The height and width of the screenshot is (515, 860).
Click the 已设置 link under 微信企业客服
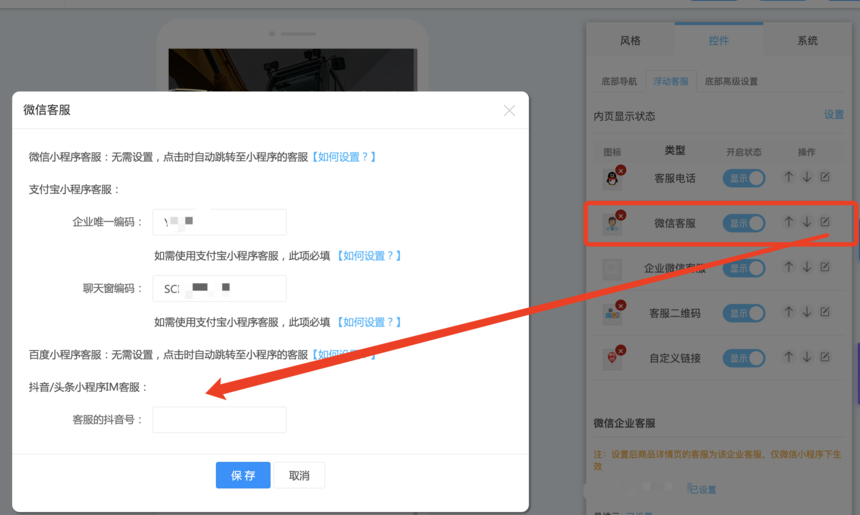(703, 489)
